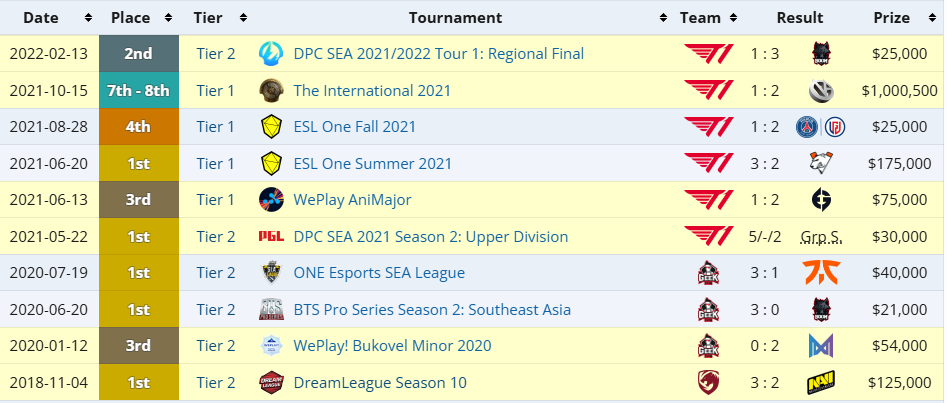The height and width of the screenshot is (403, 947).
Task: Click the DreamLeague Season 10 tournament icon
Action: click(x=271, y=383)
